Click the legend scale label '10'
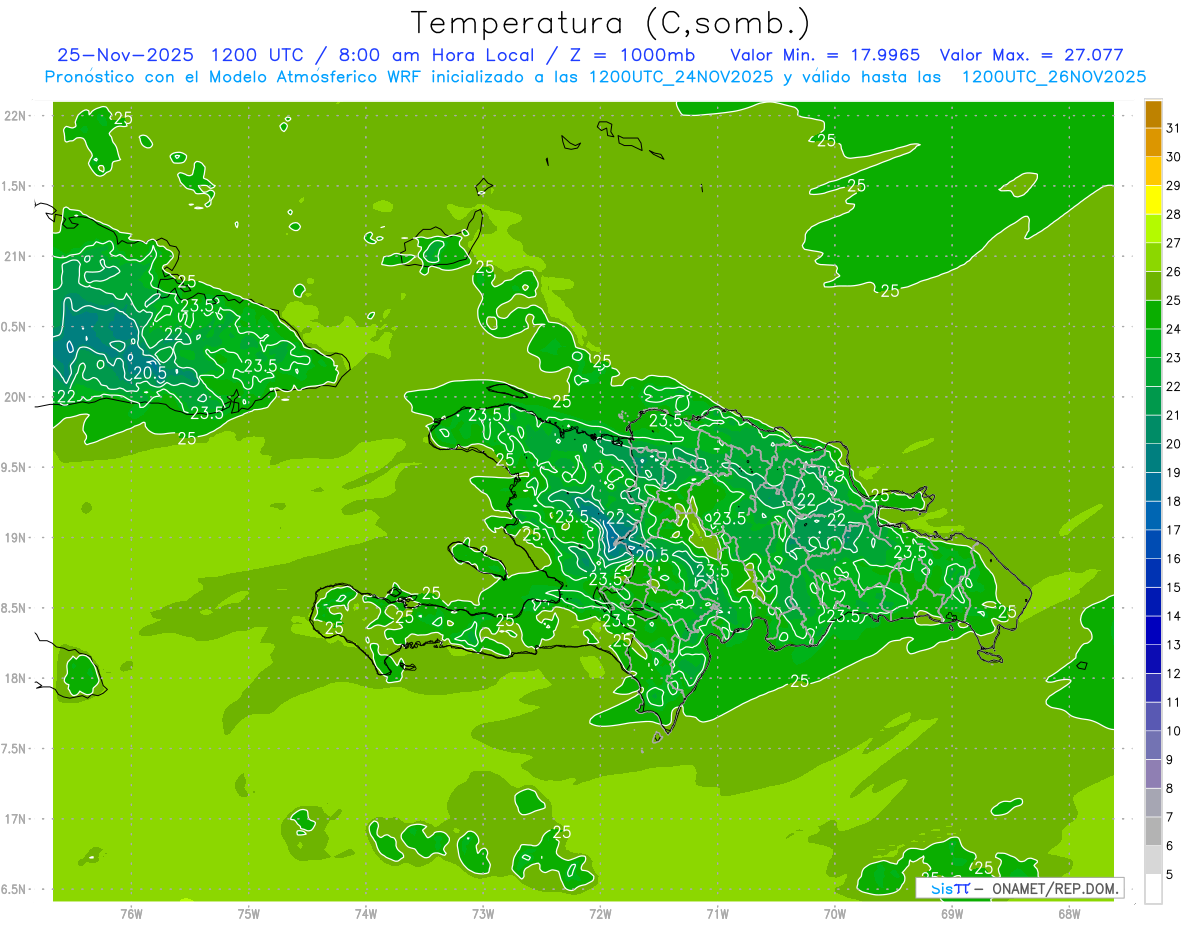Viewport: 1200px width, 927px height. tap(1174, 731)
